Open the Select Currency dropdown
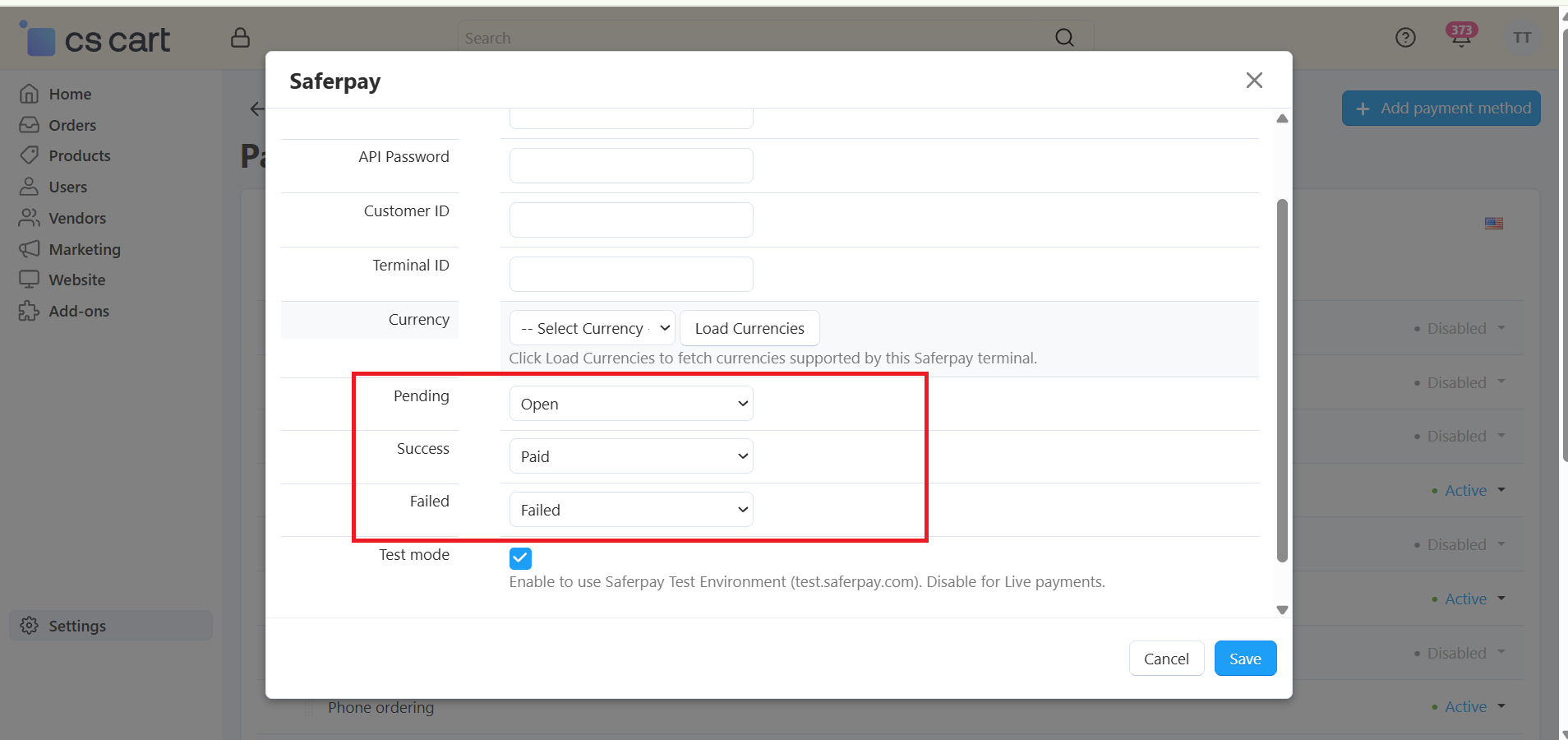 click(x=593, y=328)
